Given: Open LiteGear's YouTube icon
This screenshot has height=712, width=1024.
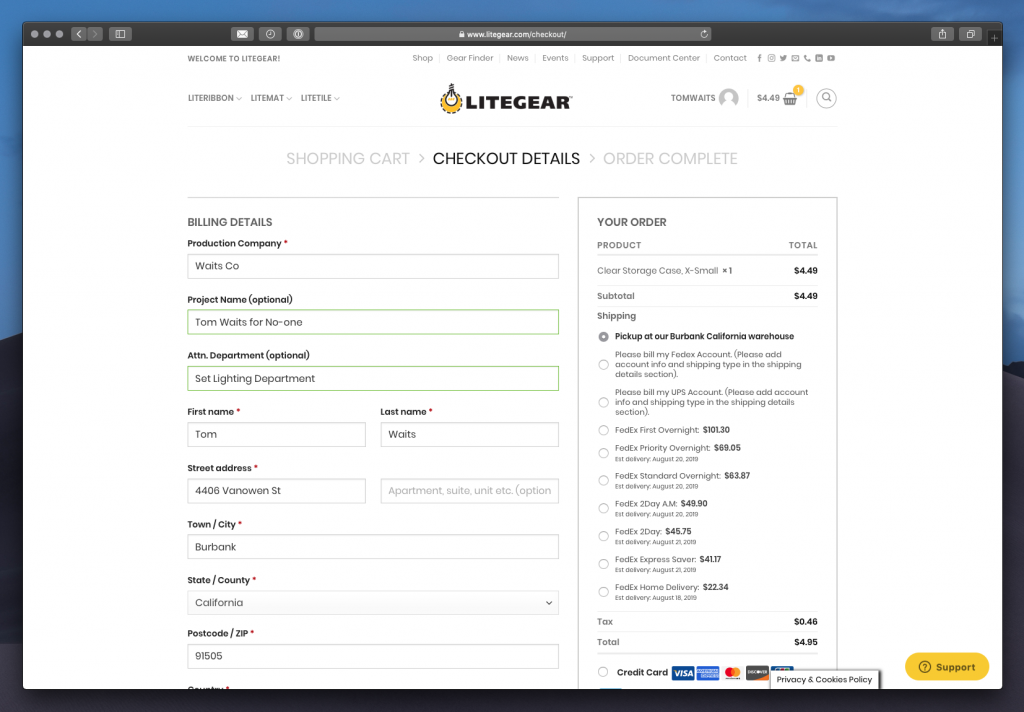Looking at the screenshot, I should pos(831,58).
